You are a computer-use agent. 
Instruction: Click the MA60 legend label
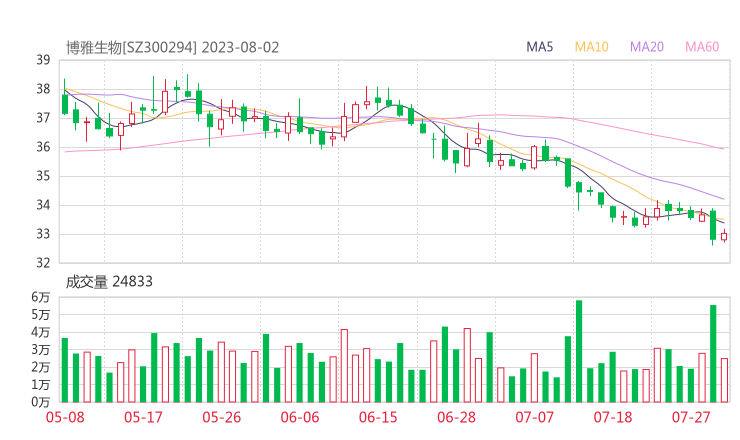click(702, 47)
